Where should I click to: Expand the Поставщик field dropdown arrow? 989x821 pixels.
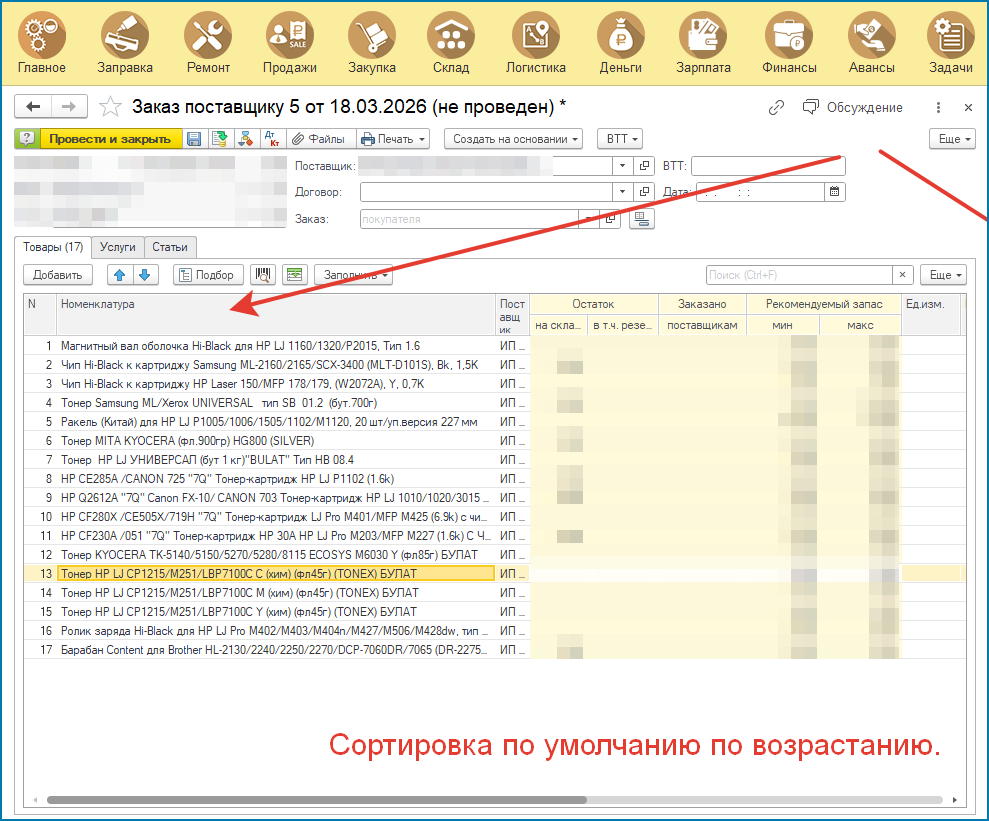pyautogui.click(x=623, y=166)
